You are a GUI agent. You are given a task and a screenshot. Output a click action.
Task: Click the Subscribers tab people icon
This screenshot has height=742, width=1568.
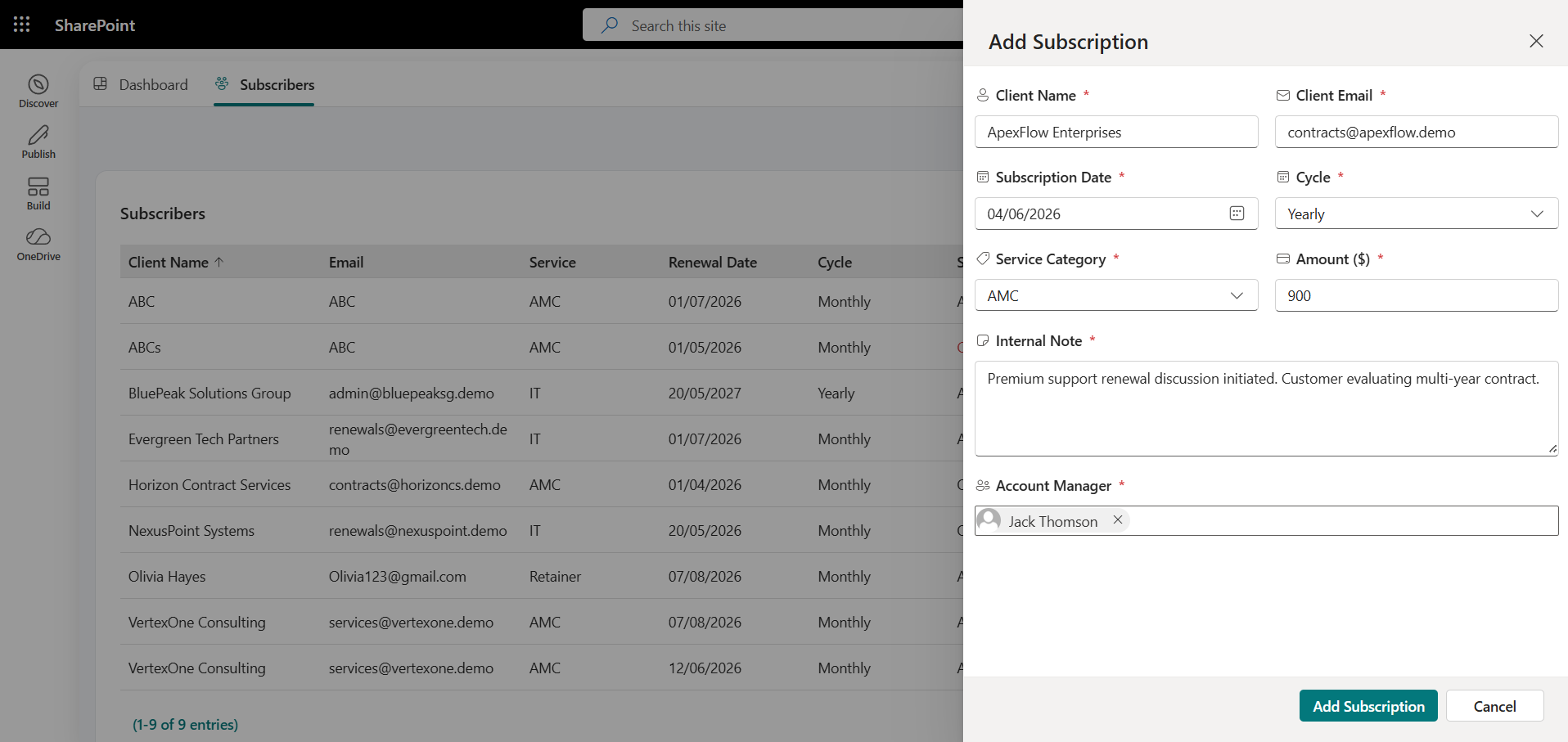222,83
